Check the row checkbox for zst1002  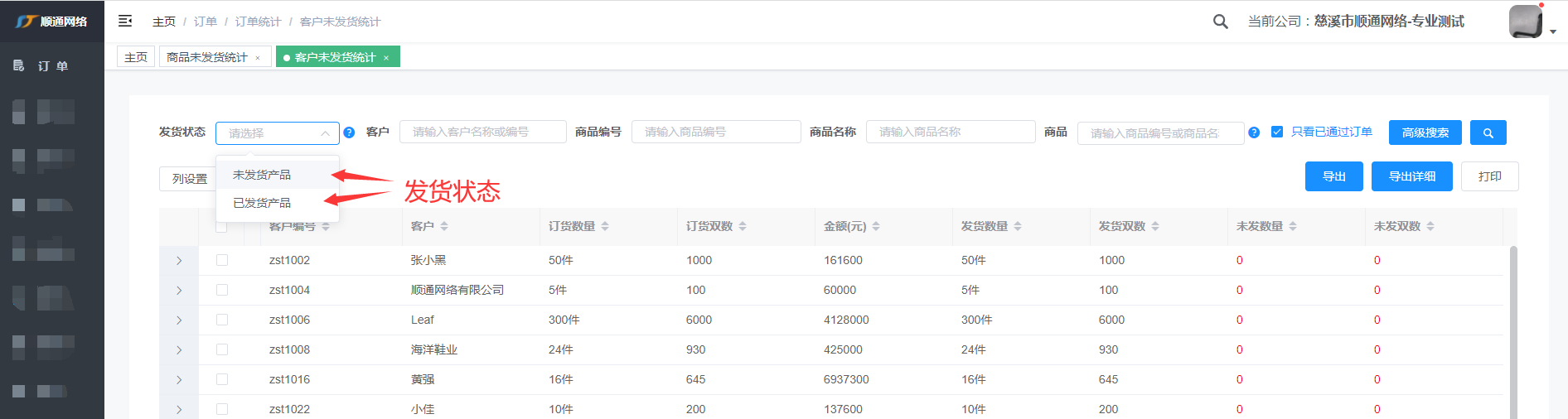pyautogui.click(x=222, y=260)
